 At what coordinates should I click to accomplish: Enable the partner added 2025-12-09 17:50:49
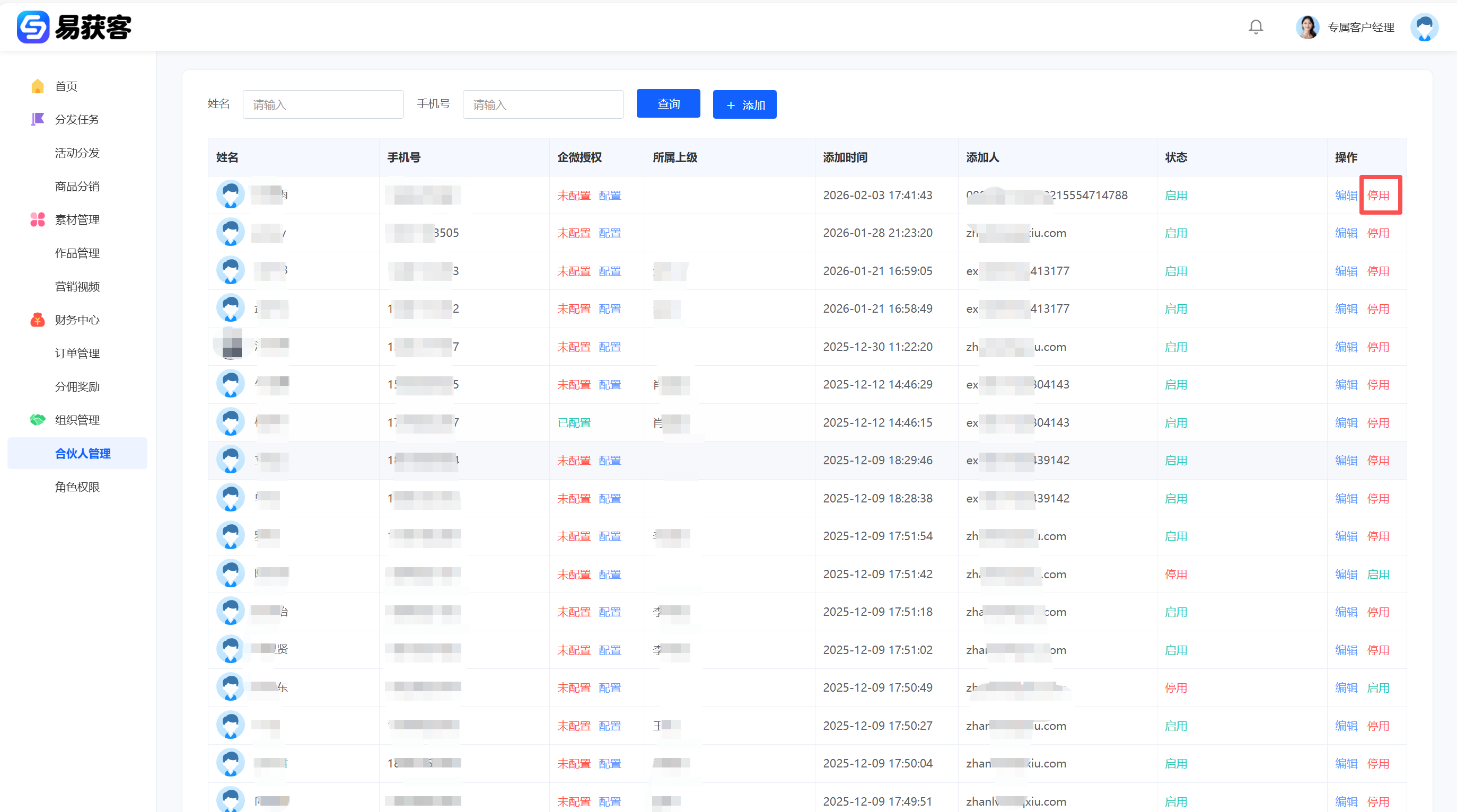pyautogui.click(x=1378, y=688)
